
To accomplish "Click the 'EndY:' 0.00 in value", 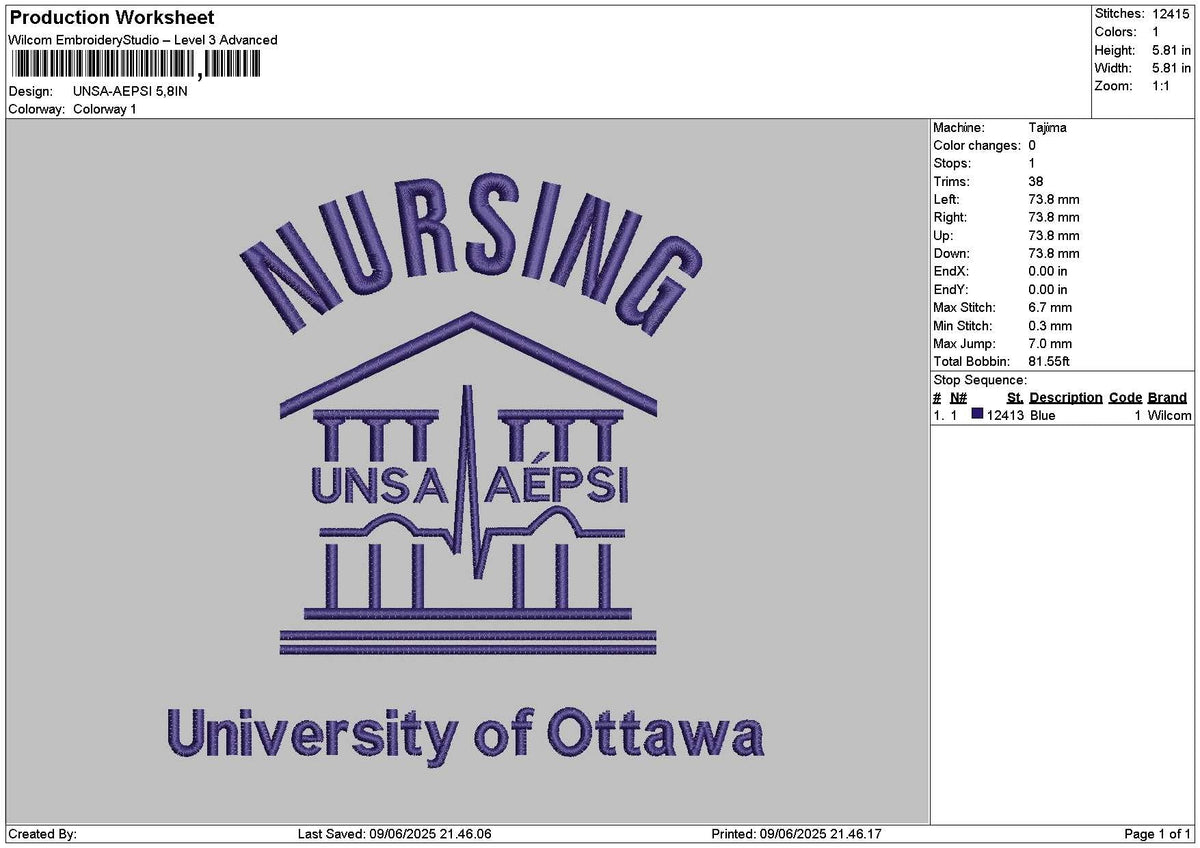I will [x=1048, y=290].
